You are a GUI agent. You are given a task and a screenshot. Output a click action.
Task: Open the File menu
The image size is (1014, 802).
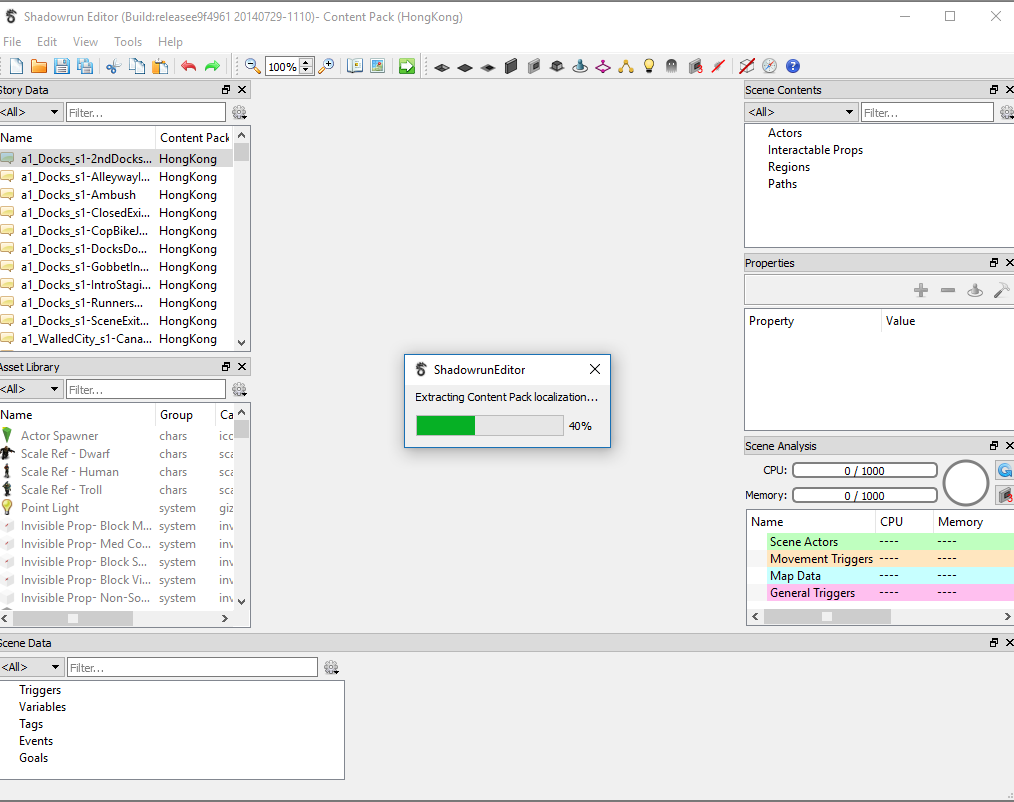coord(12,42)
